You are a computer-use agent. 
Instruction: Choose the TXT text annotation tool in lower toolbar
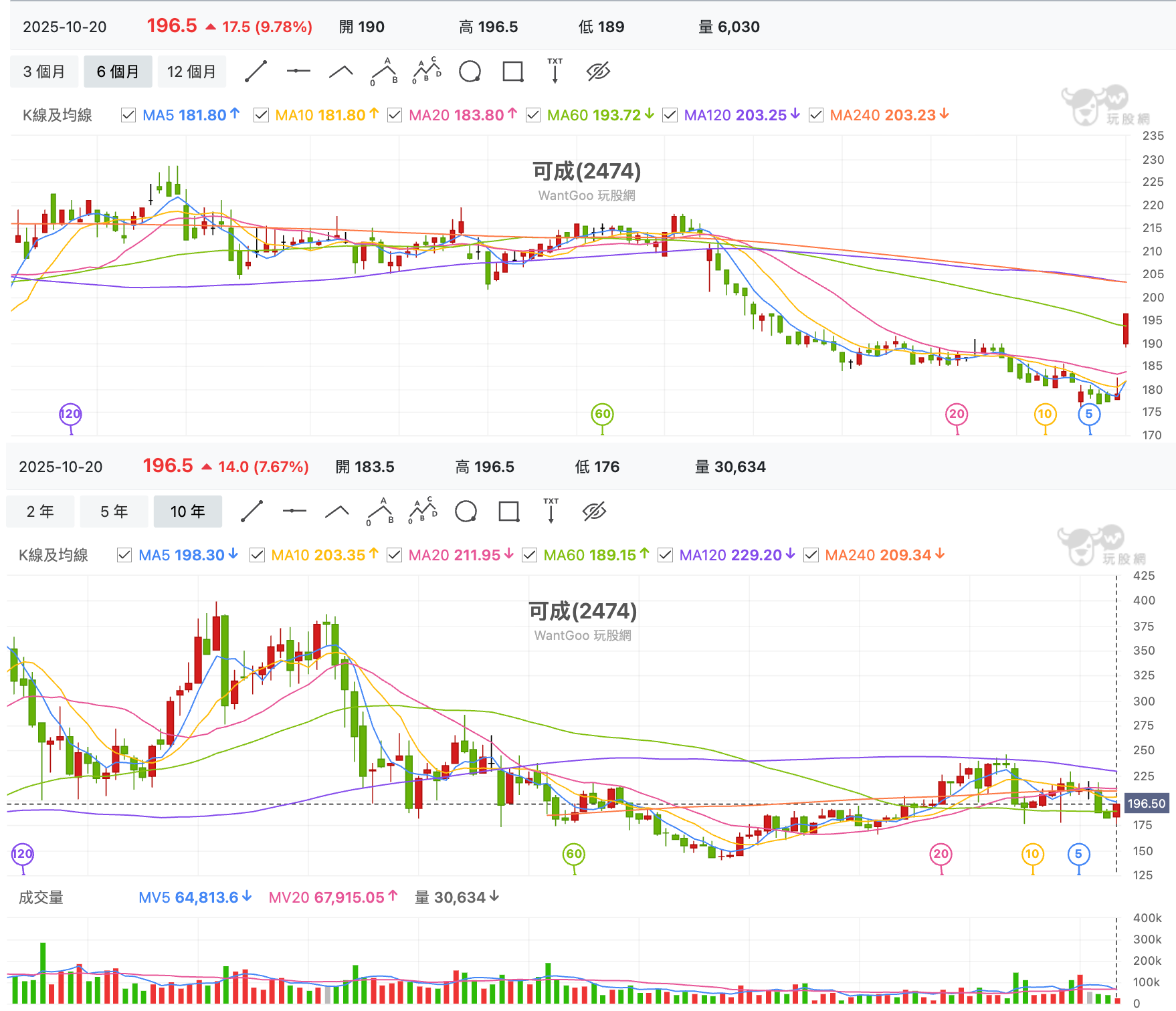[551, 511]
